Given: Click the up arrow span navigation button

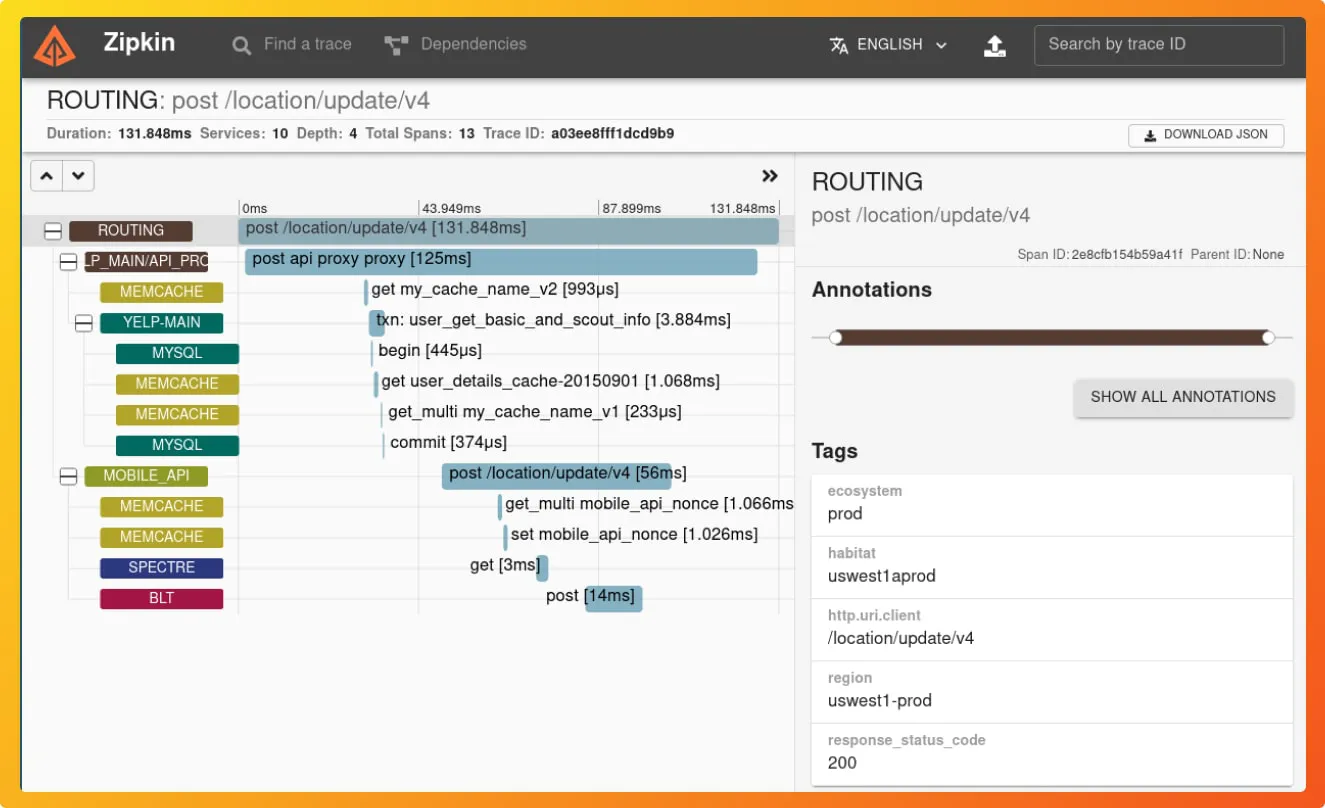Looking at the screenshot, I should coord(47,177).
